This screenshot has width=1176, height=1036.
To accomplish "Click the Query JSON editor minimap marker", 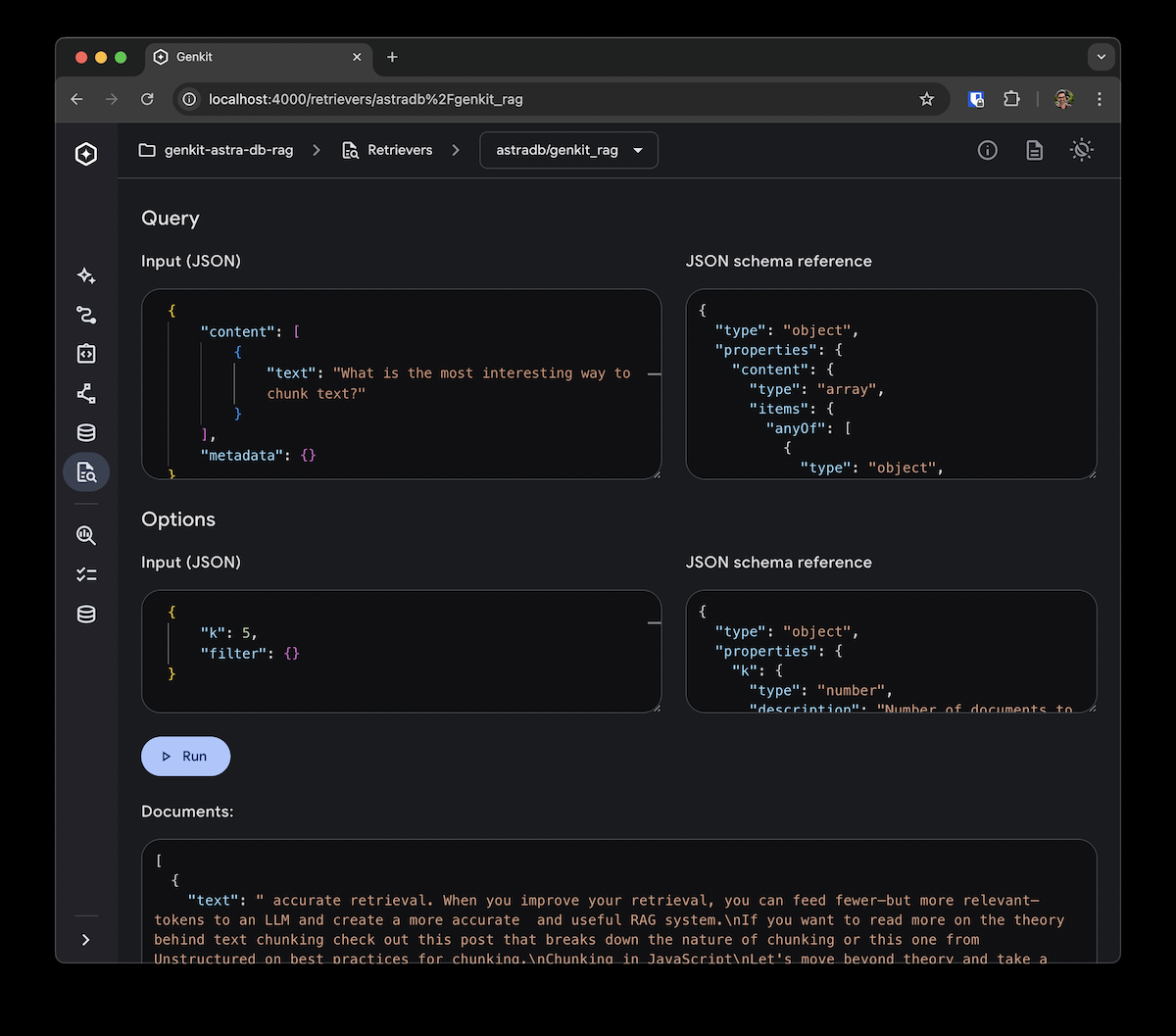I will tap(654, 374).
